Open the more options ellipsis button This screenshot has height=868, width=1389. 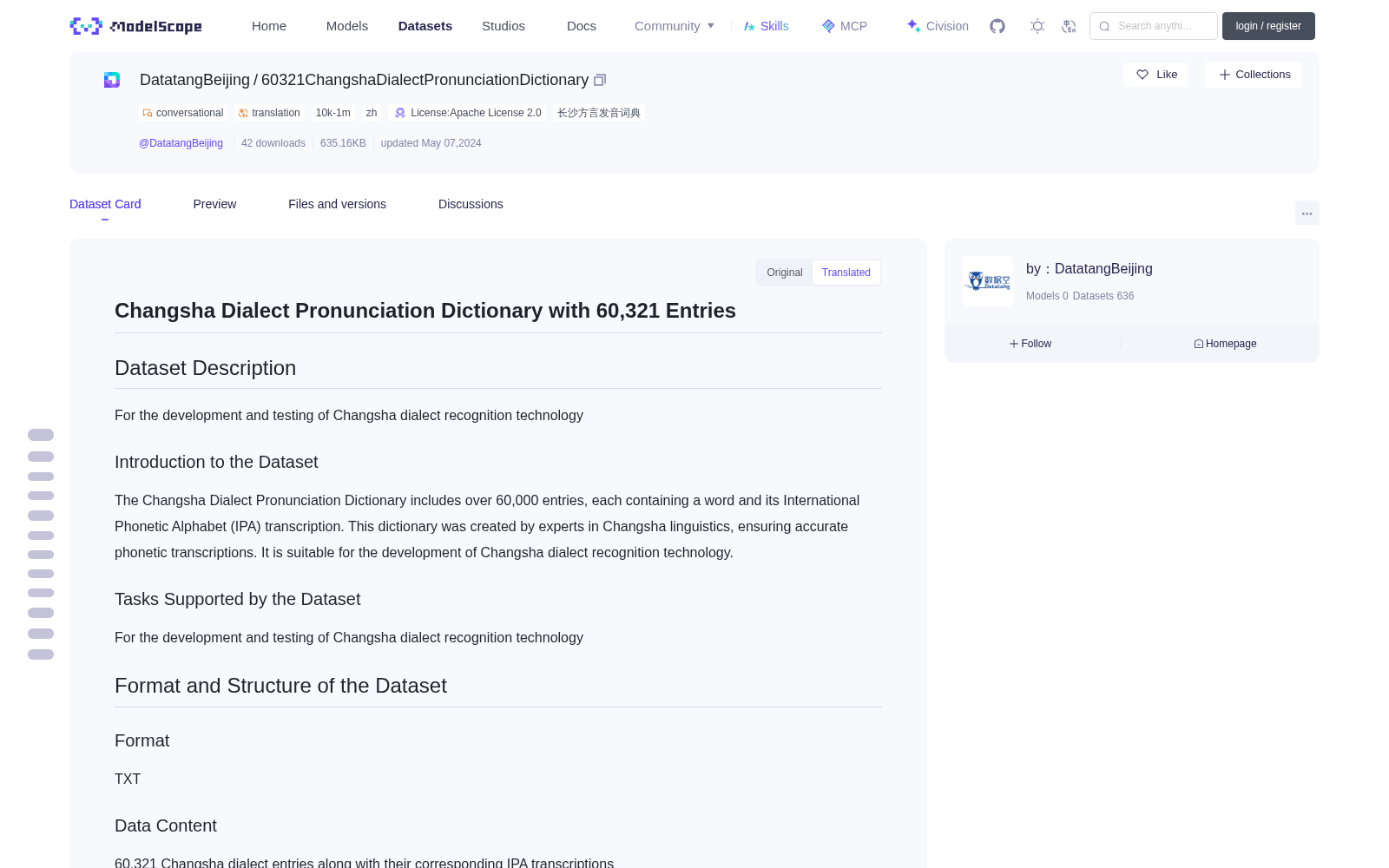click(1307, 213)
